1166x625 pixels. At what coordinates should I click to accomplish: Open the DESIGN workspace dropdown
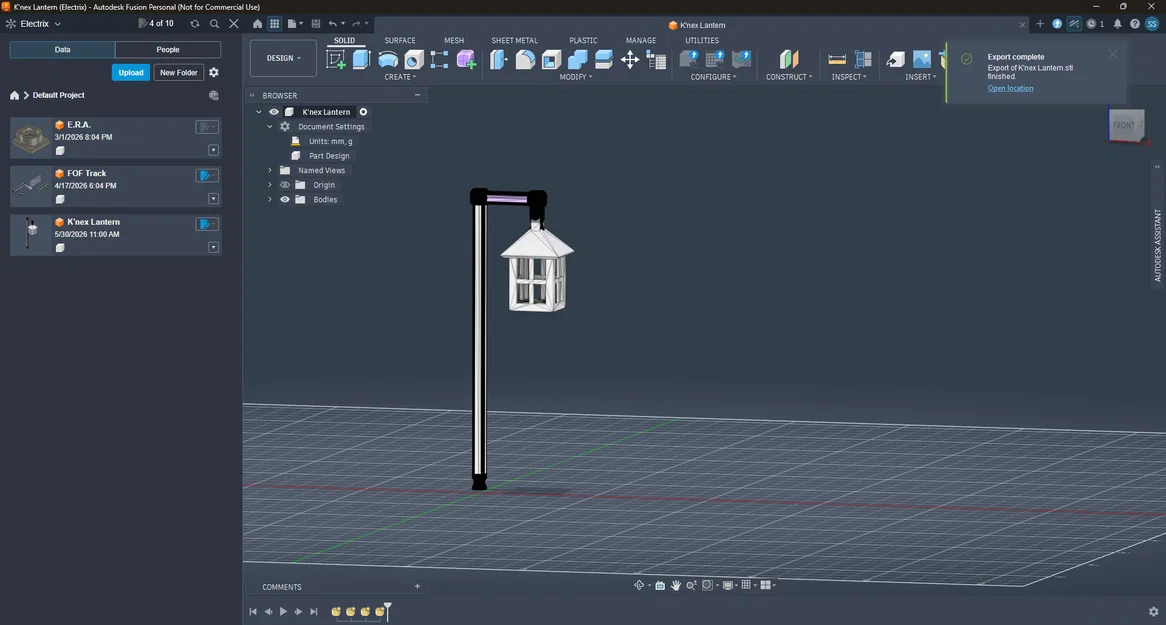coord(283,58)
